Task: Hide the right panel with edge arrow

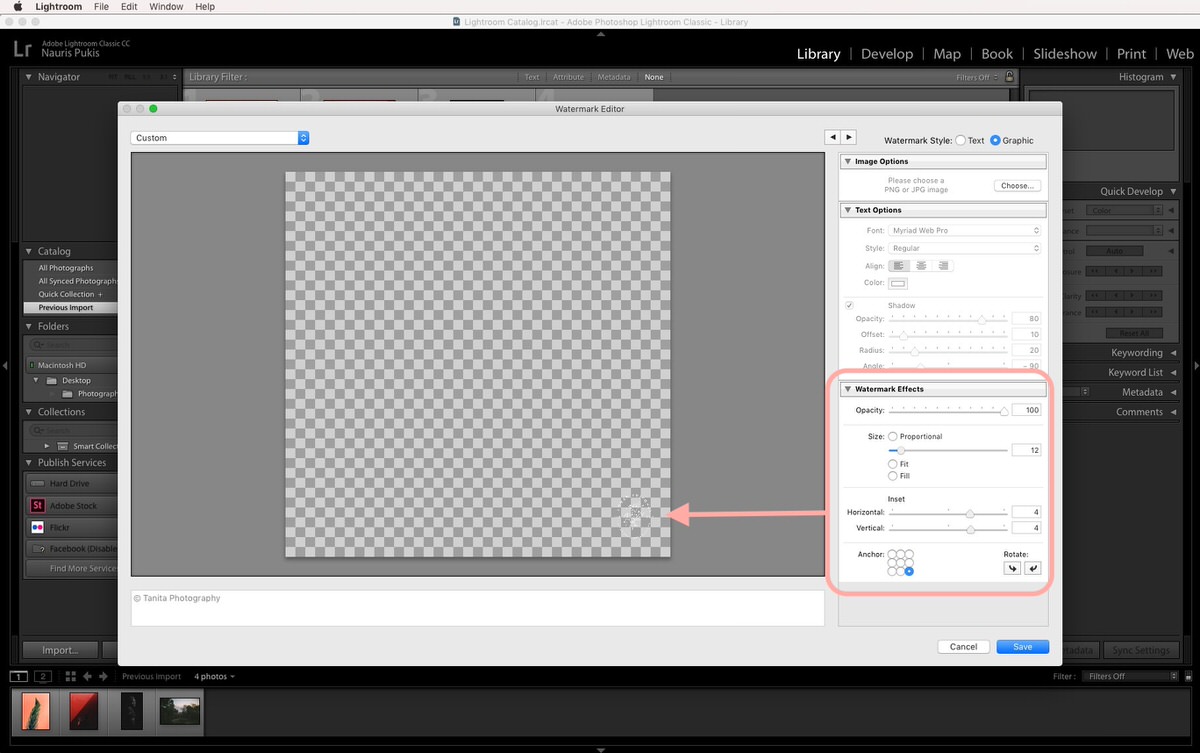Action: 1194,364
